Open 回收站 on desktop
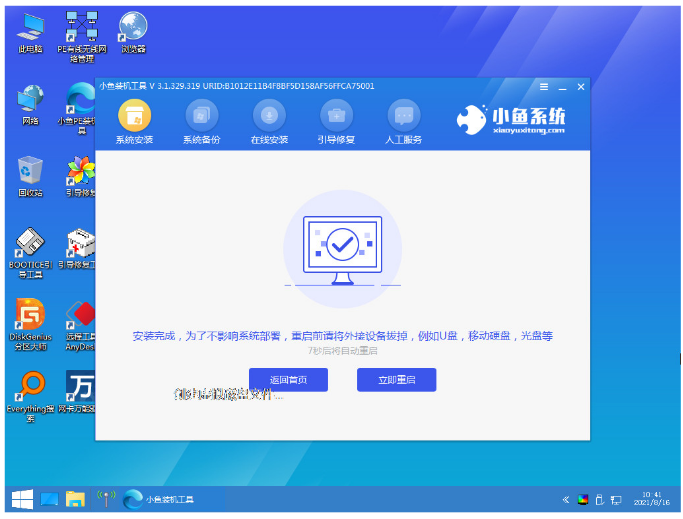Image resolution: width=683 pixels, height=519 pixels. click(x=30, y=176)
